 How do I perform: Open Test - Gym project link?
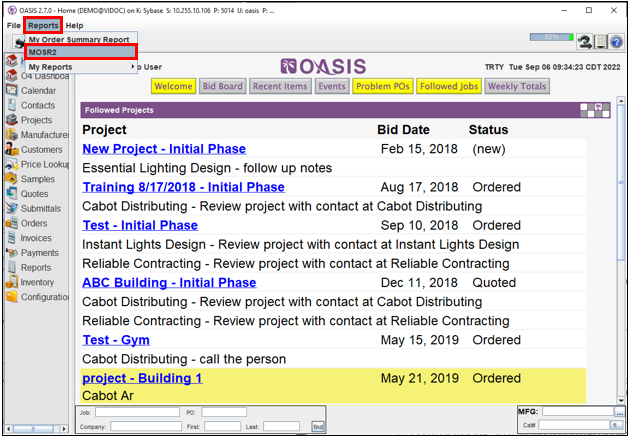pos(116,340)
